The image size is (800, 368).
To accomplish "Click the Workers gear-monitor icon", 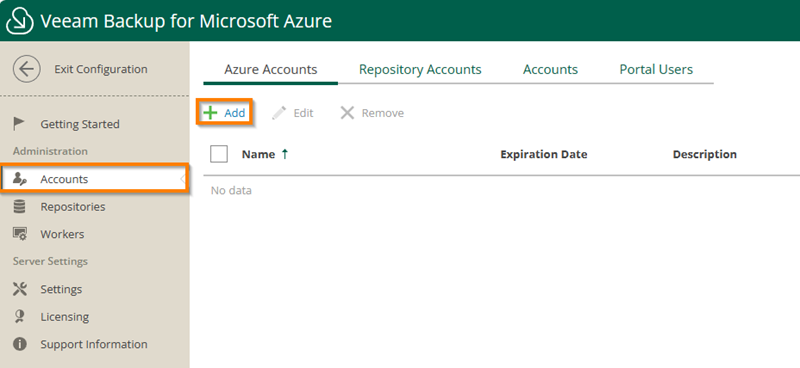I will (19, 234).
